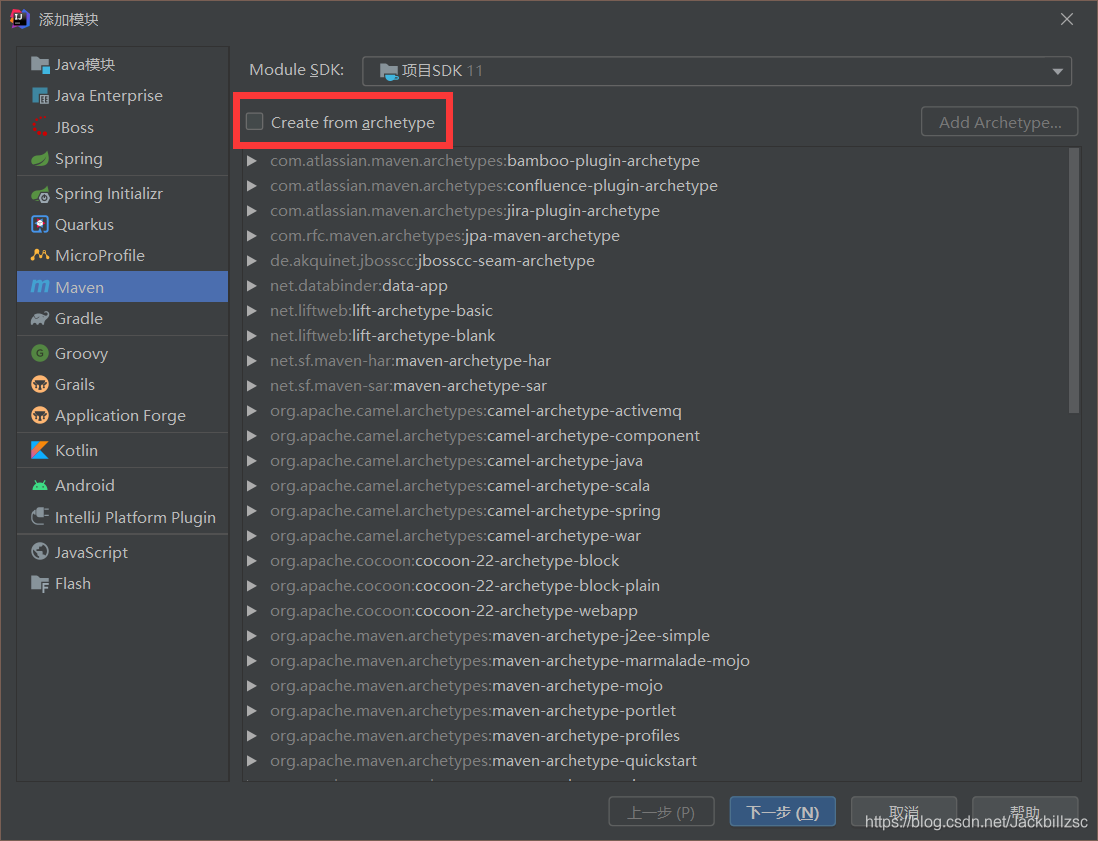The width and height of the screenshot is (1098, 841).
Task: Expand the net.databinder:data-app node
Action: [252, 286]
